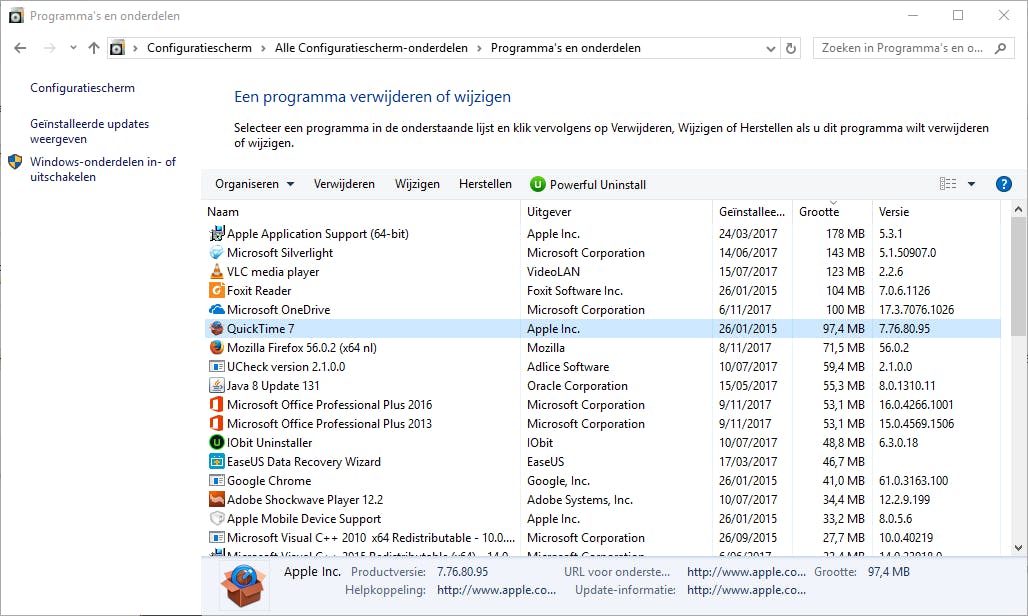Click Verwijderen in the toolbar
1028x616 pixels.
coord(344,184)
